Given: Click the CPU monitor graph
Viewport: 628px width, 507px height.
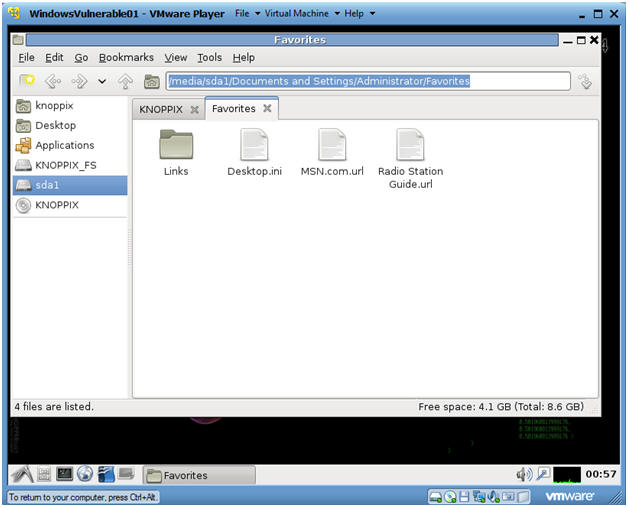Looking at the screenshot, I should [x=567, y=475].
